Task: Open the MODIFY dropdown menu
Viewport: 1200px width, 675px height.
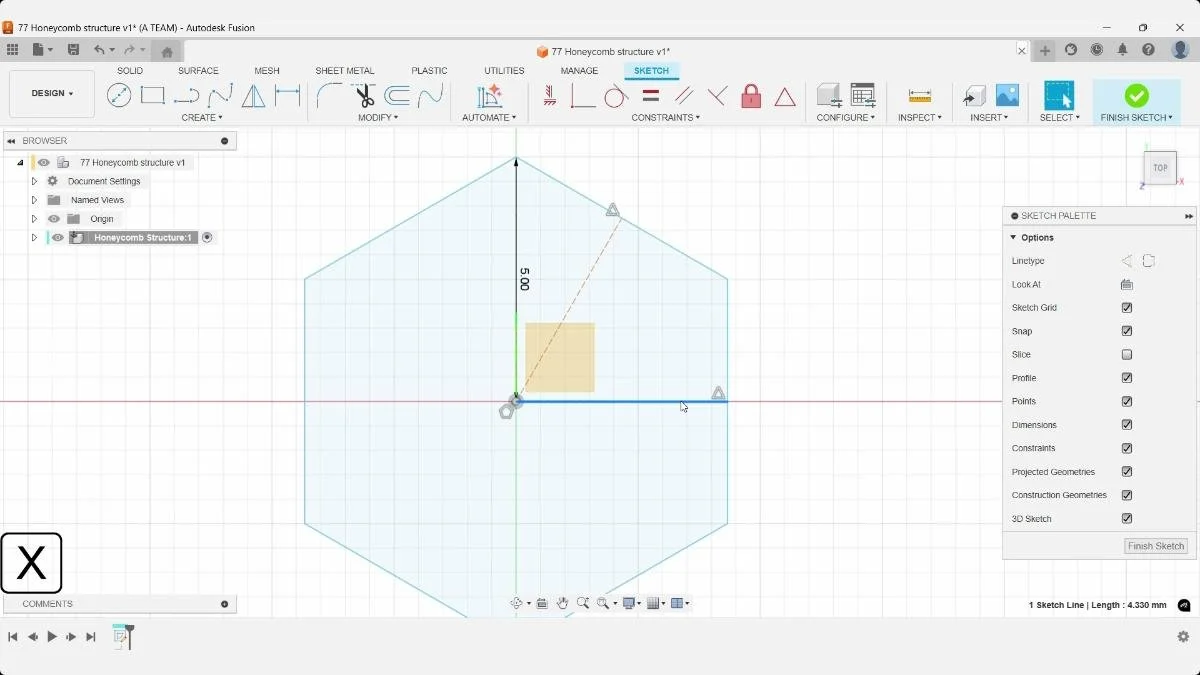Action: 378,118
